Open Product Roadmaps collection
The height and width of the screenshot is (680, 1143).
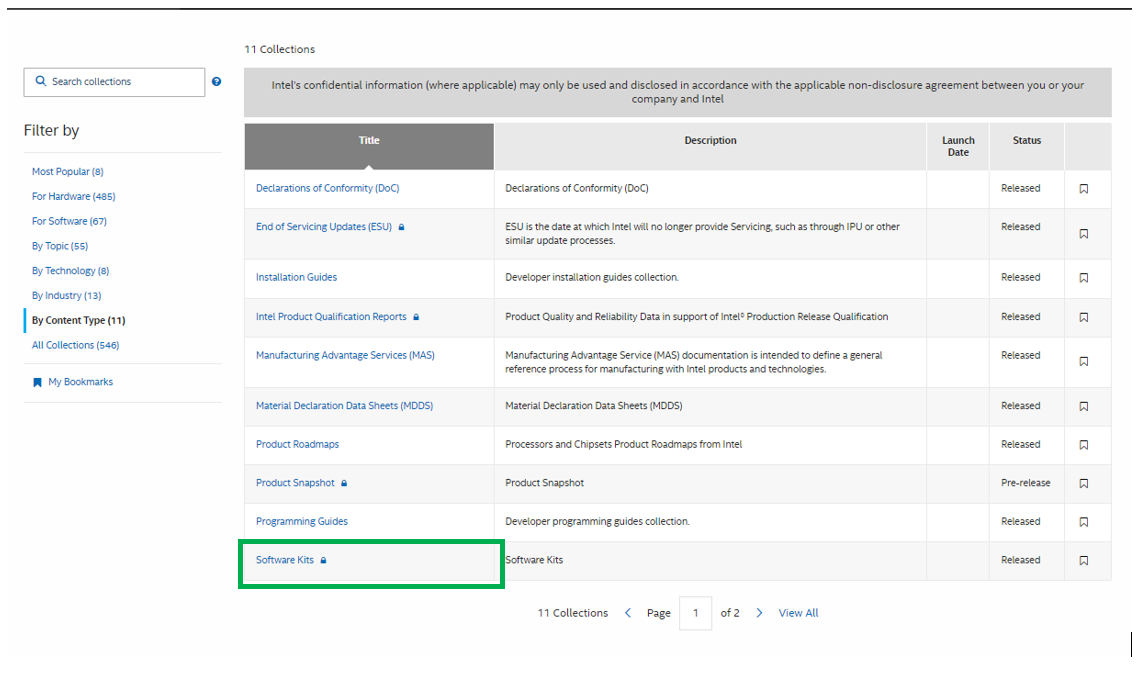297,444
